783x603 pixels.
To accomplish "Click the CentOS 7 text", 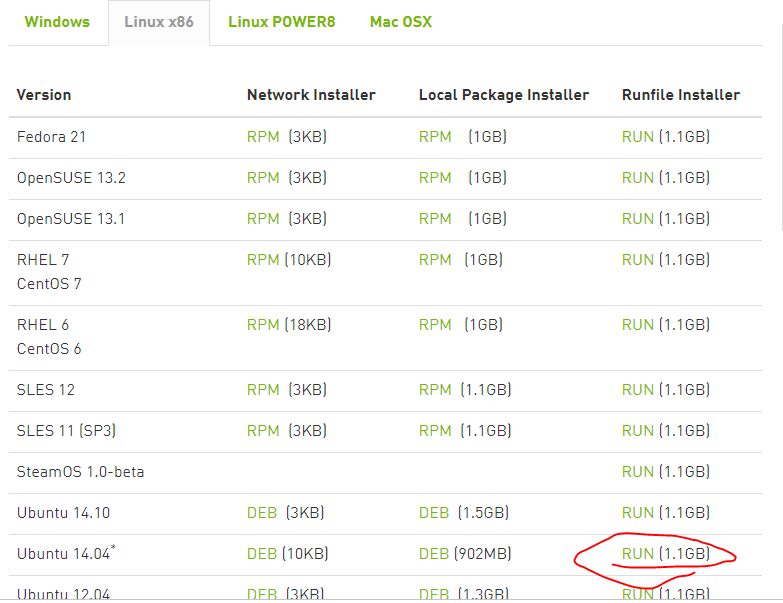I will [x=49, y=284].
